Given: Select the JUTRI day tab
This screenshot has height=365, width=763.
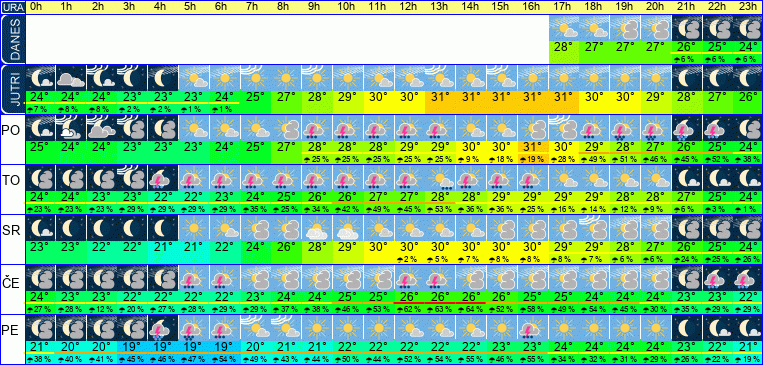Looking at the screenshot, I should pos(12,90).
